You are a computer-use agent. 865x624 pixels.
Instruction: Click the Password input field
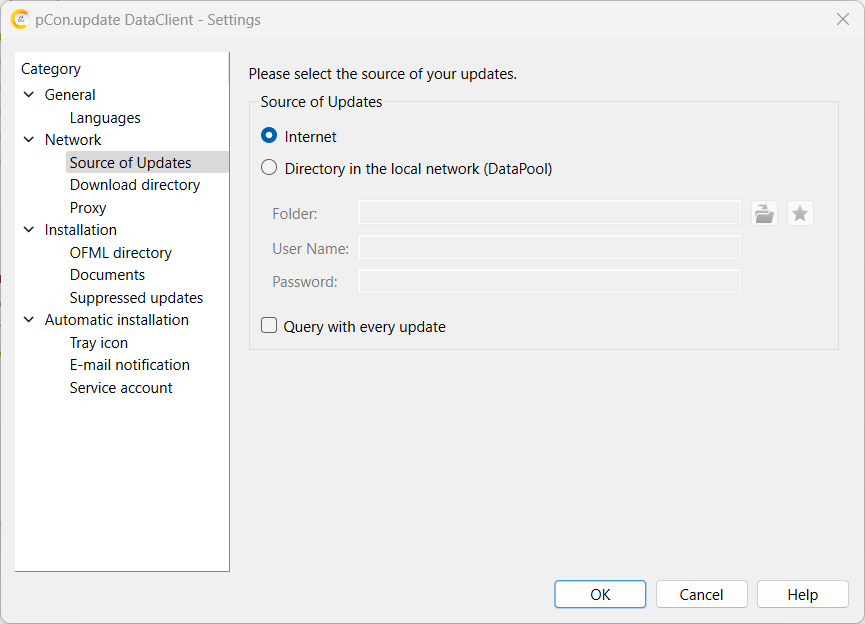point(549,281)
